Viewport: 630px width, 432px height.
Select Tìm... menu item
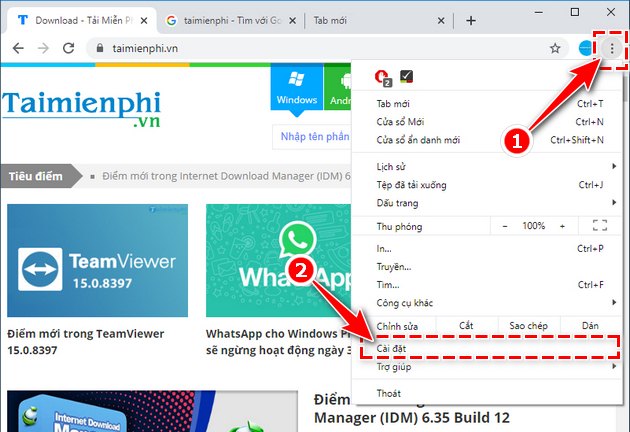coord(487,285)
